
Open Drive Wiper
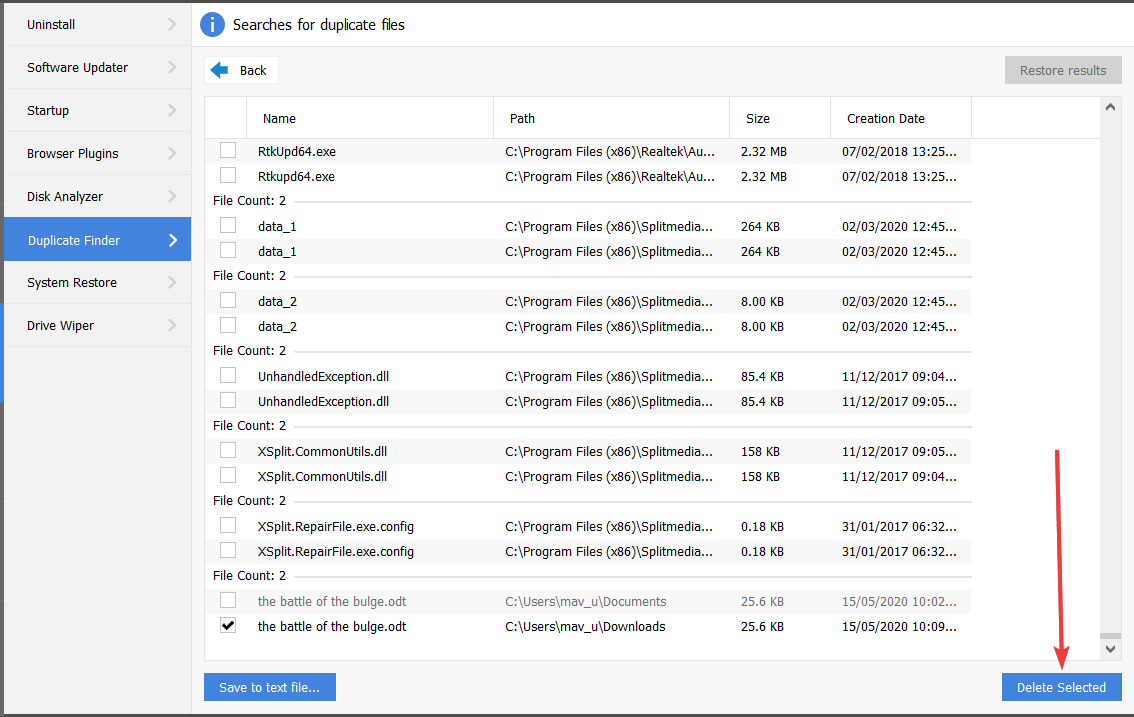(x=98, y=326)
